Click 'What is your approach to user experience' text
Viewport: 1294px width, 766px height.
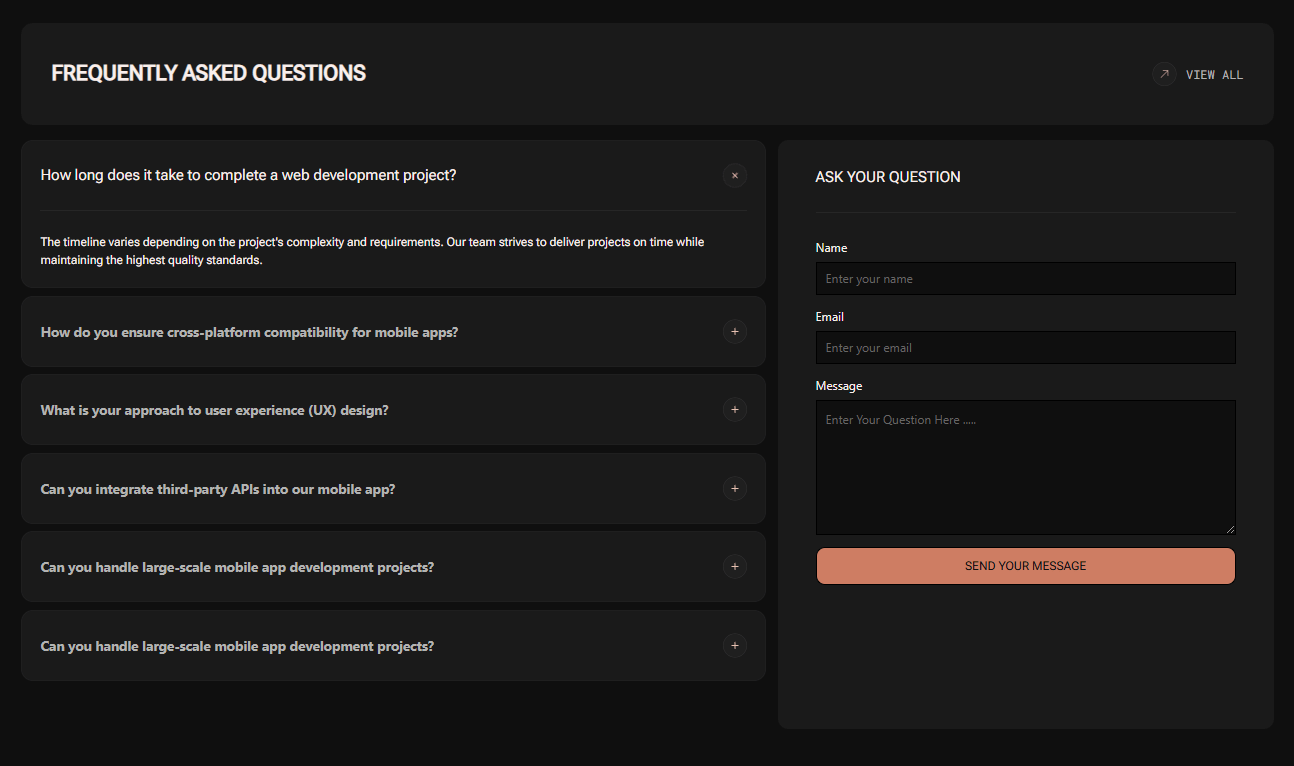click(x=214, y=410)
